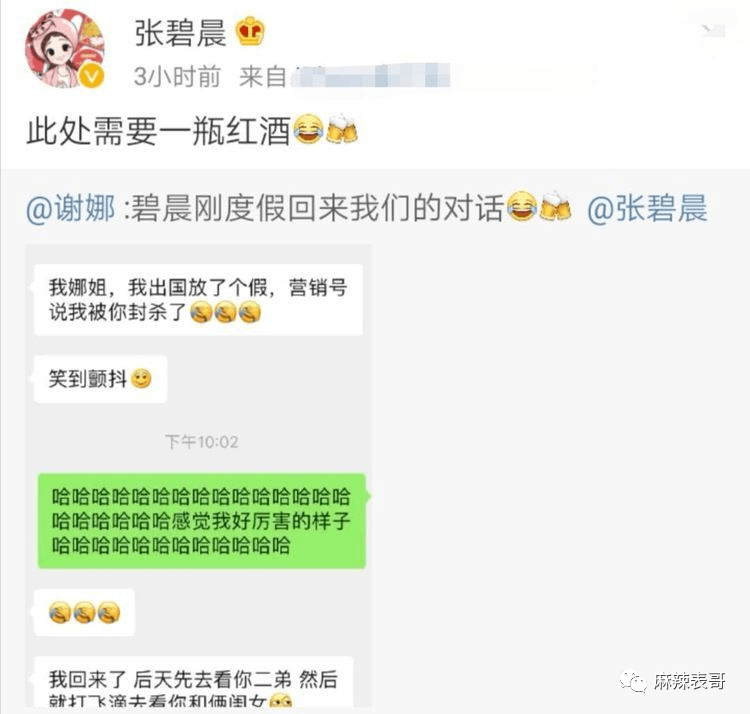This screenshot has height=714, width=750.
Task: Open 张碧晨's profile avatar
Action: point(65,49)
